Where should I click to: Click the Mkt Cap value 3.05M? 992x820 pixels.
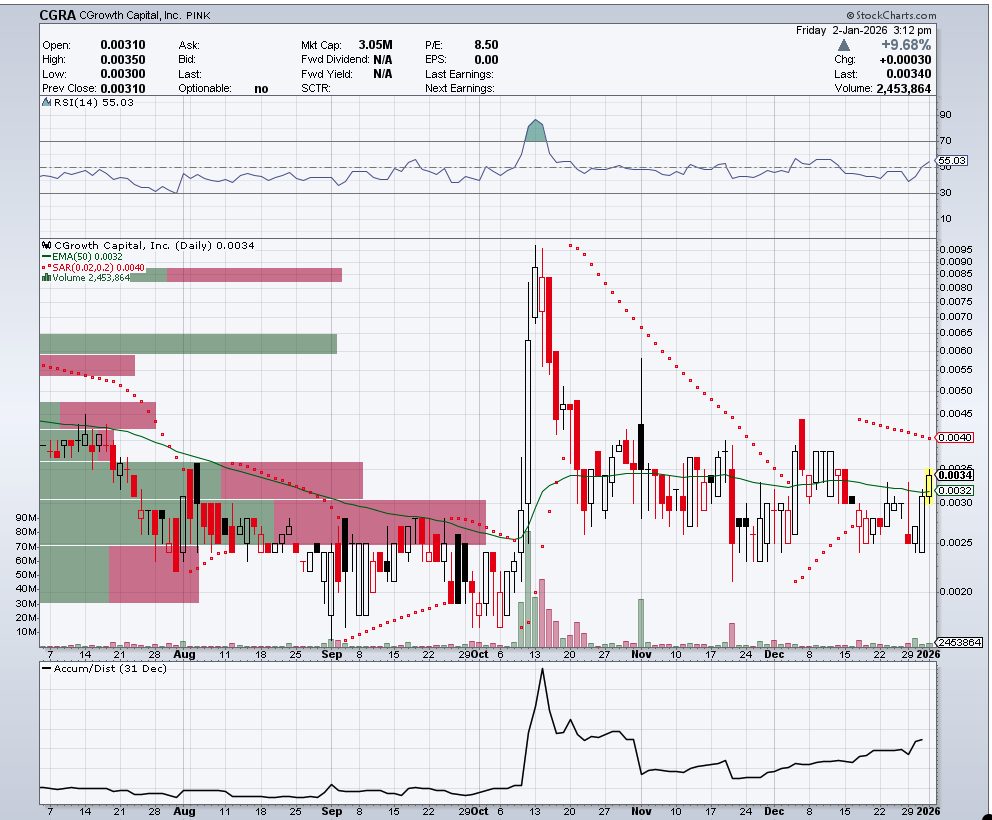(x=375, y=45)
